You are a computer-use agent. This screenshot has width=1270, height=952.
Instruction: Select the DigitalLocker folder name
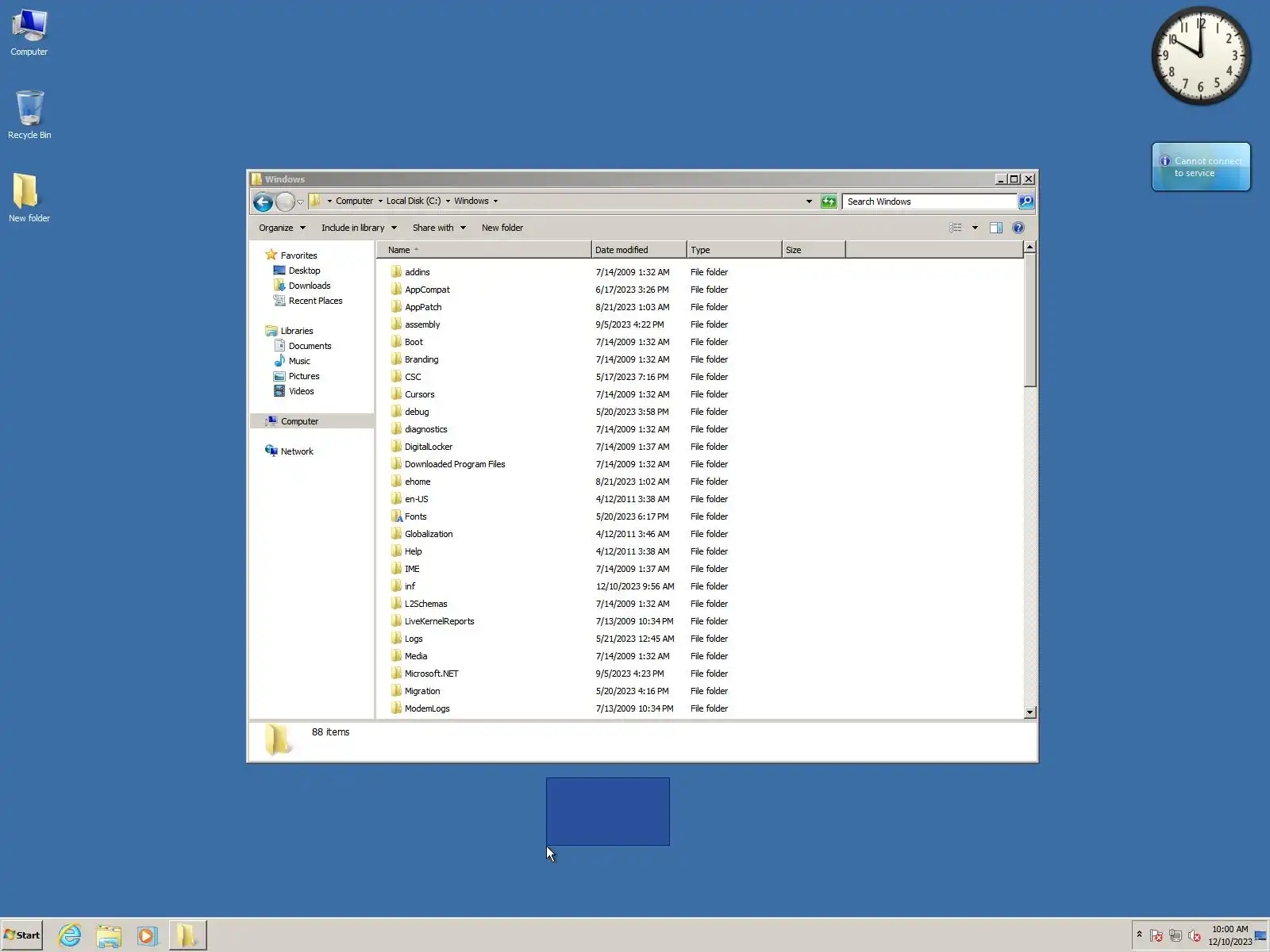[429, 447]
